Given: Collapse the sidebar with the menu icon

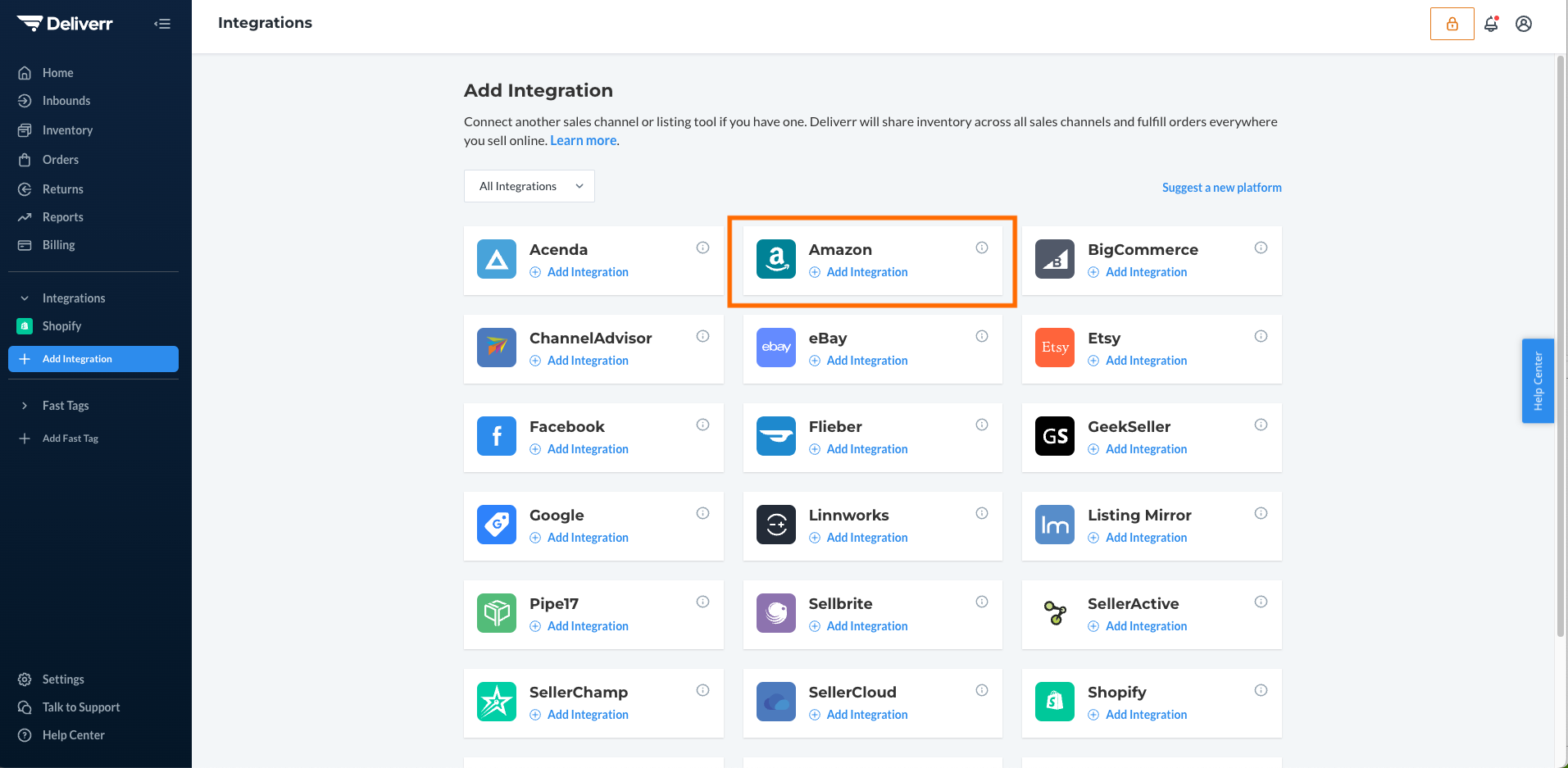Looking at the screenshot, I should point(162,24).
